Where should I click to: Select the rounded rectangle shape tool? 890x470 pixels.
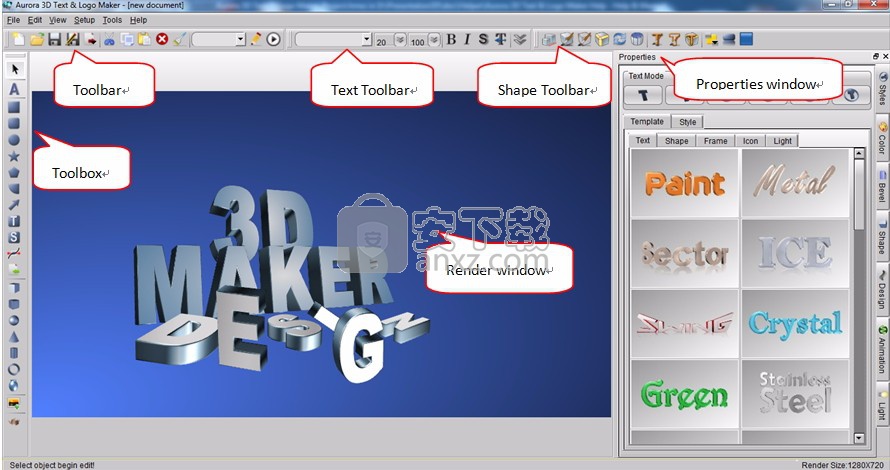click(14, 123)
